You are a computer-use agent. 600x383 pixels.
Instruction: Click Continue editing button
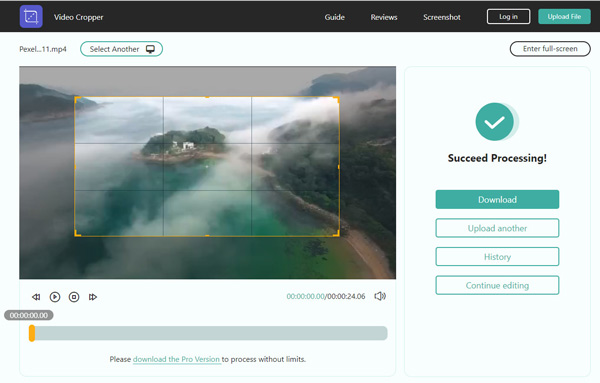(x=497, y=285)
